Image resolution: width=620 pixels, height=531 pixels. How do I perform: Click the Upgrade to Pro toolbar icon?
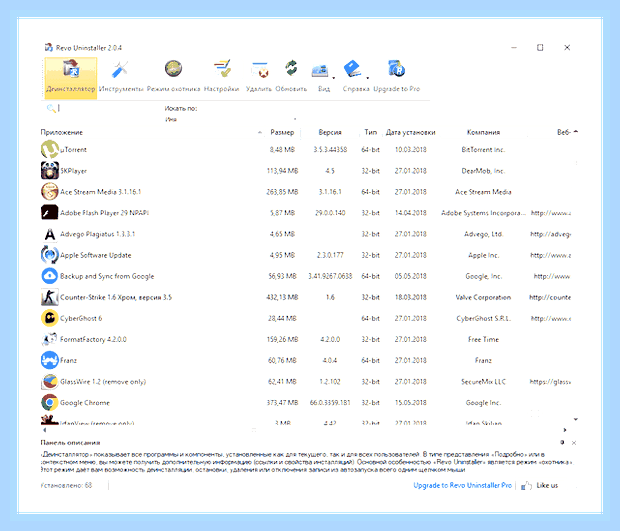point(397,77)
